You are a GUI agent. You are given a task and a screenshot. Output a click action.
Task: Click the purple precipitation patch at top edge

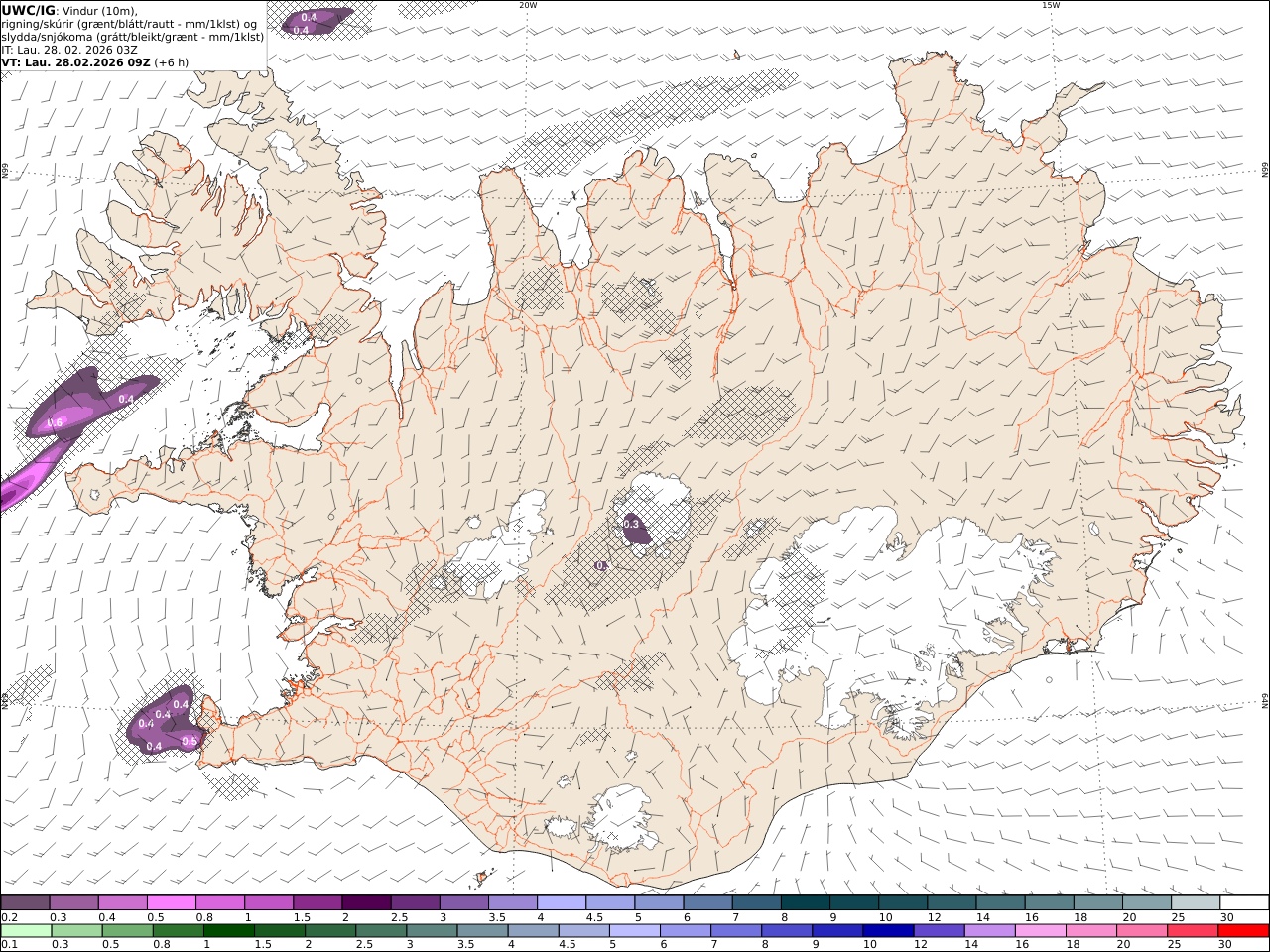click(316, 21)
